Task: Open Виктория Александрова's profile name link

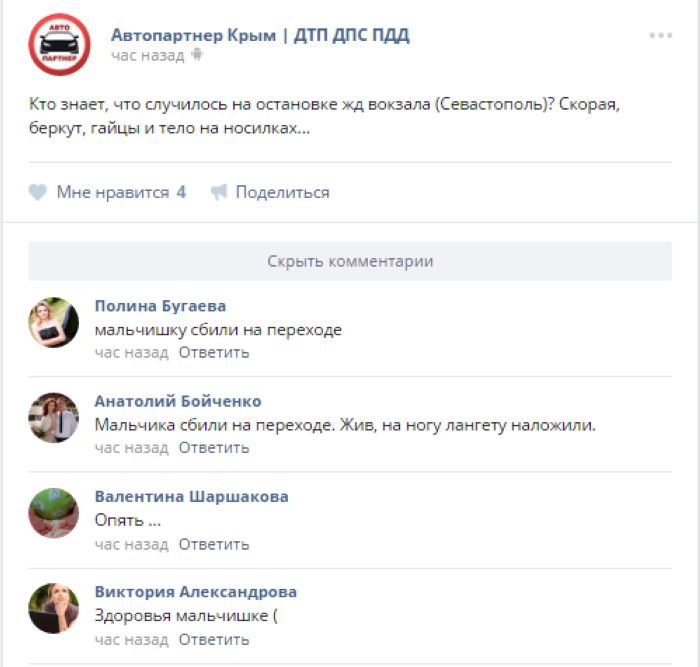Action: [196, 592]
